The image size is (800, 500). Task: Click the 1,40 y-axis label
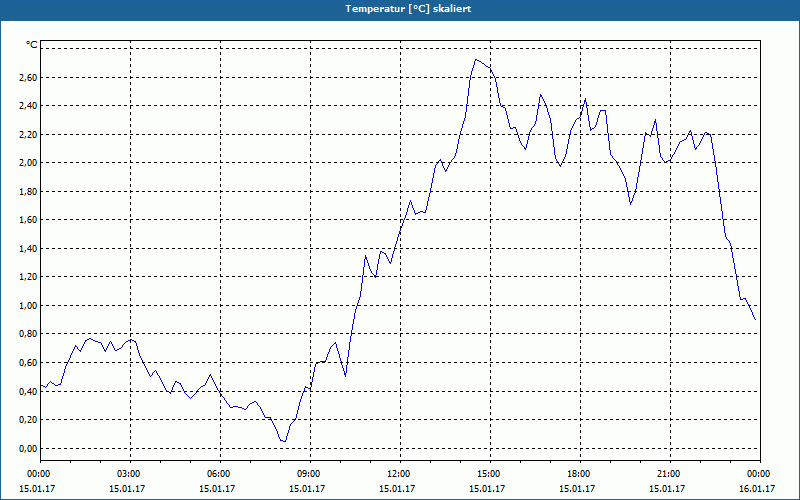29,248
